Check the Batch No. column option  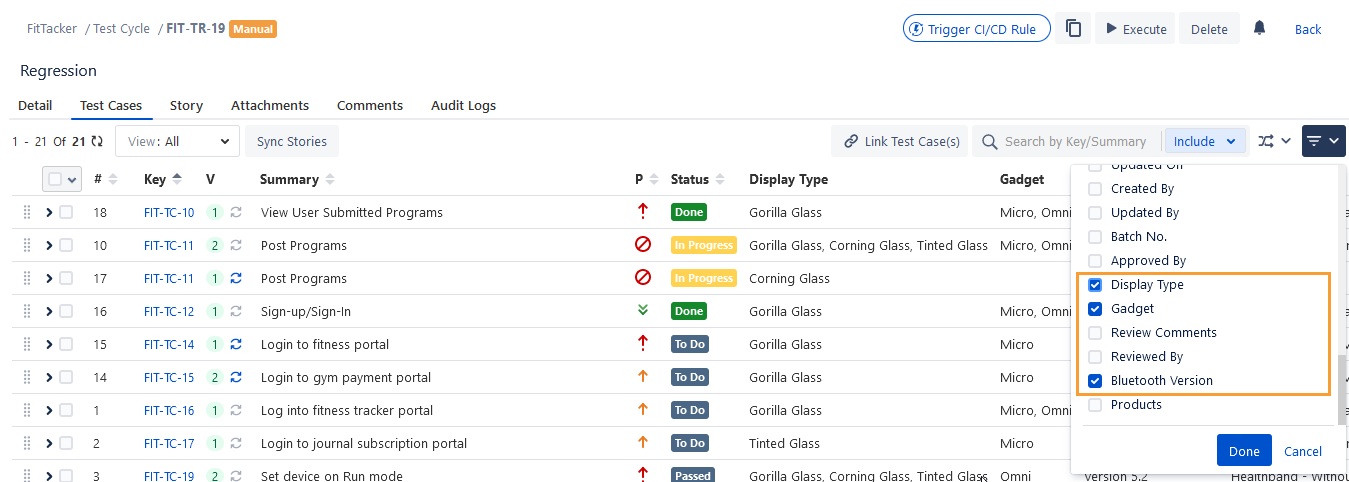coord(1095,237)
